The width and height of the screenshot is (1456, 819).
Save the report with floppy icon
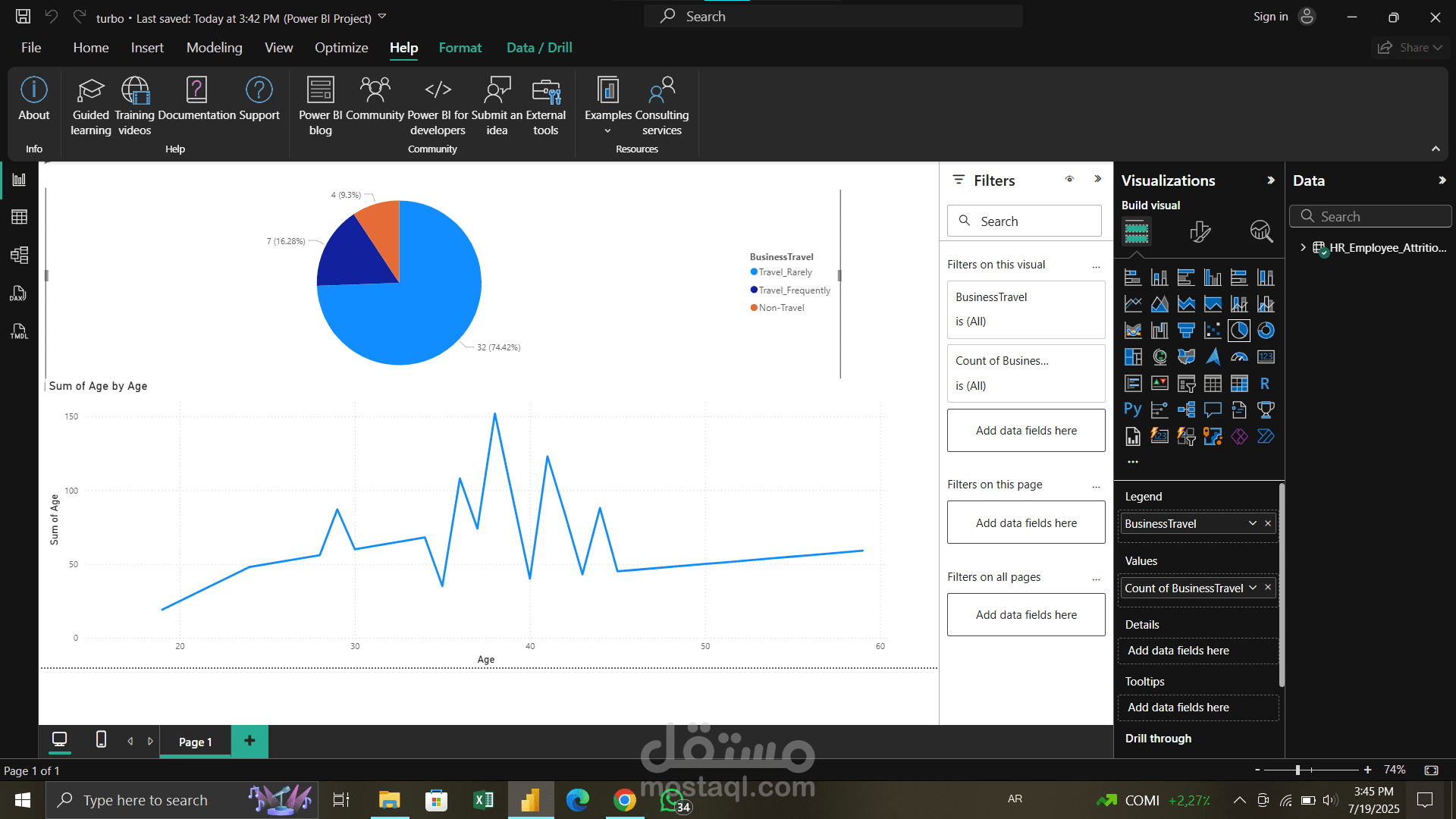coord(24,17)
